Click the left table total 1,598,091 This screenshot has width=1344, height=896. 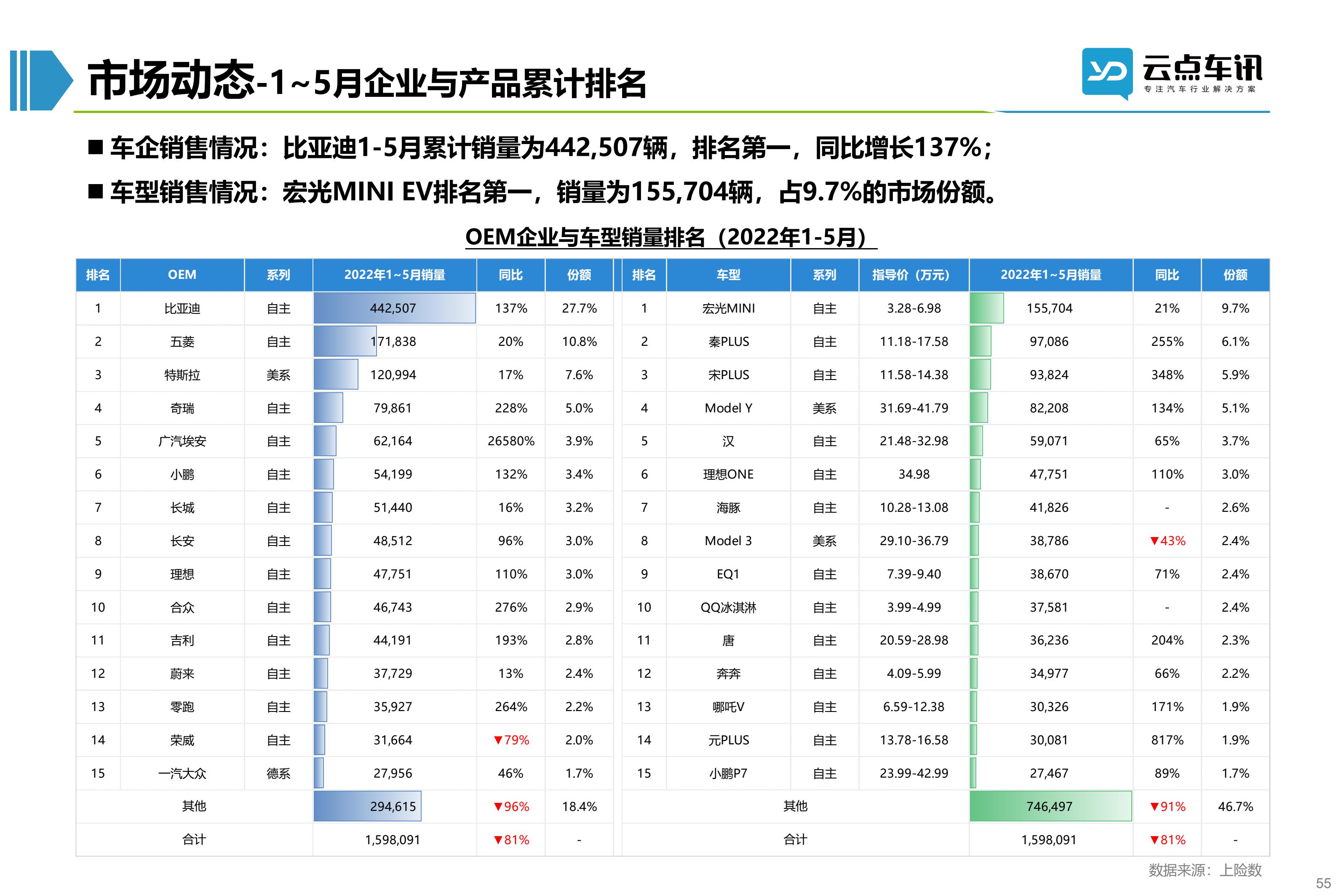(393, 840)
